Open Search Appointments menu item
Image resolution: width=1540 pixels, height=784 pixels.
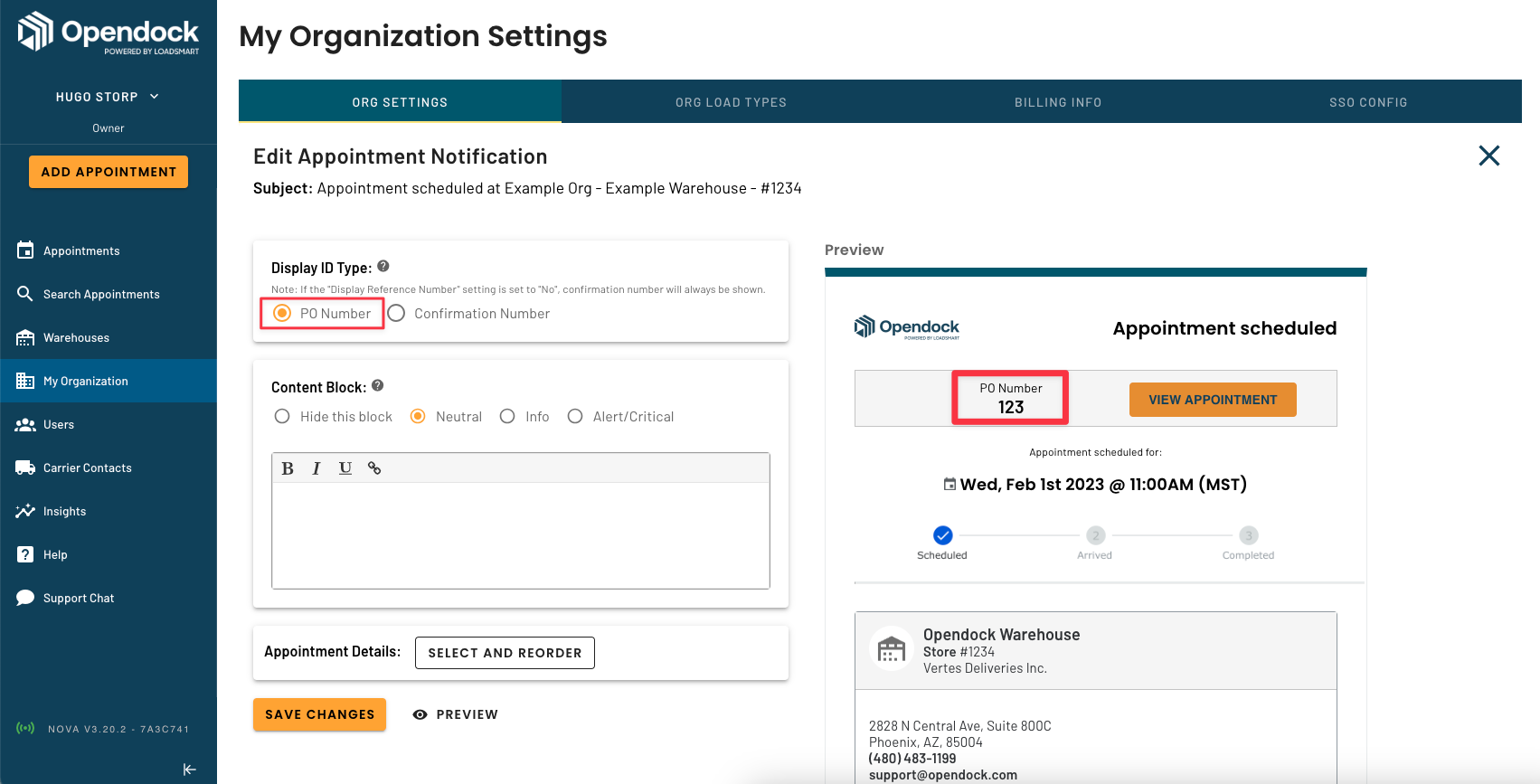[x=101, y=294]
